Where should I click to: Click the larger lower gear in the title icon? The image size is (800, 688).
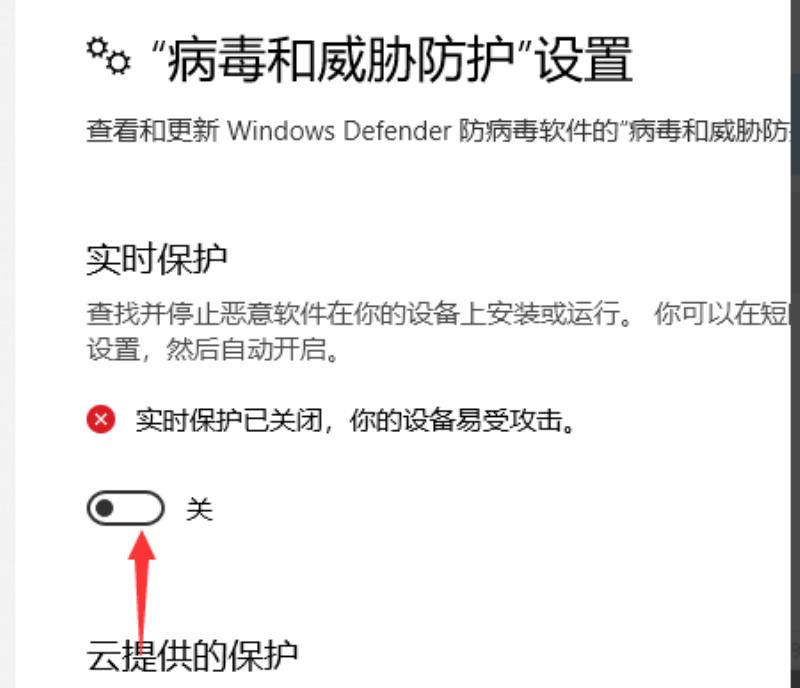pyautogui.click(x=119, y=62)
